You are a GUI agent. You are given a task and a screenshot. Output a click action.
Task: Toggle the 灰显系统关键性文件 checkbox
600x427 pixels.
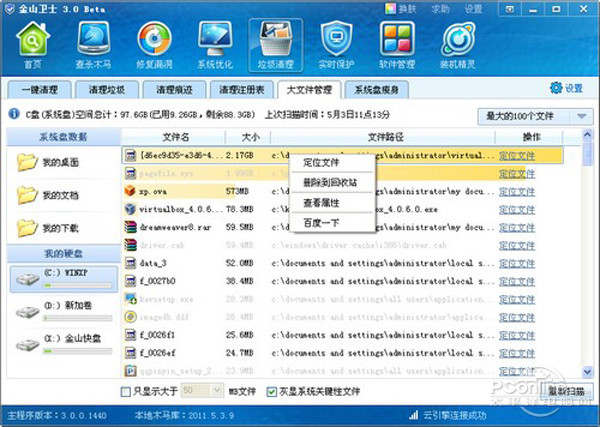pyautogui.click(x=272, y=391)
